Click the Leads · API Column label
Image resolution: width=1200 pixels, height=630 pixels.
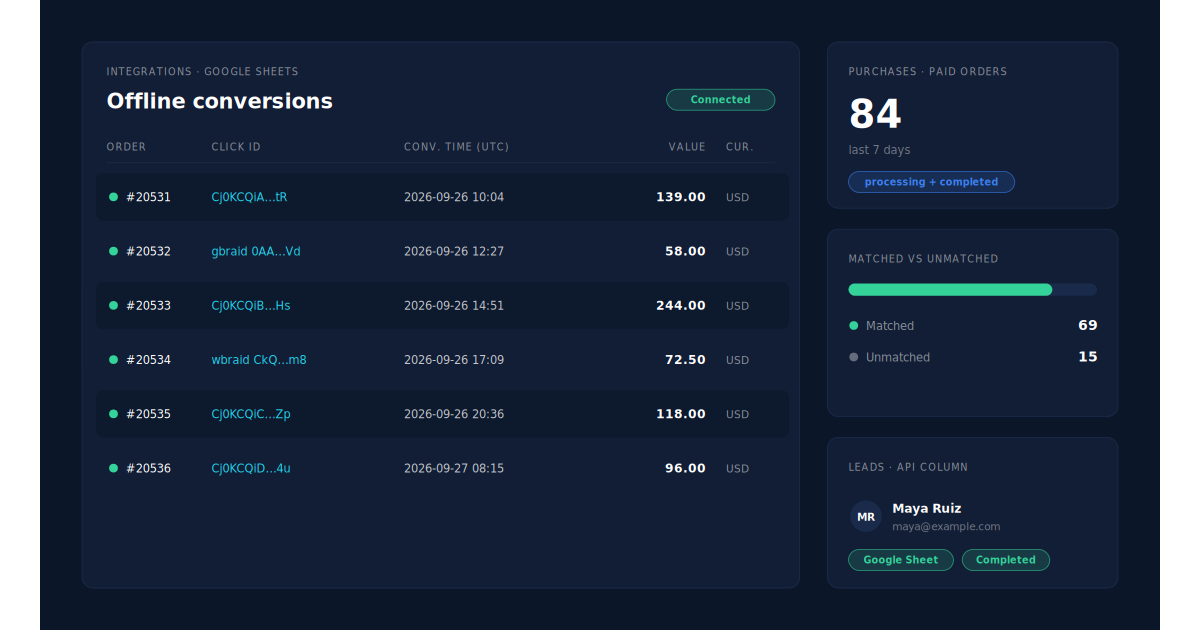click(x=909, y=467)
